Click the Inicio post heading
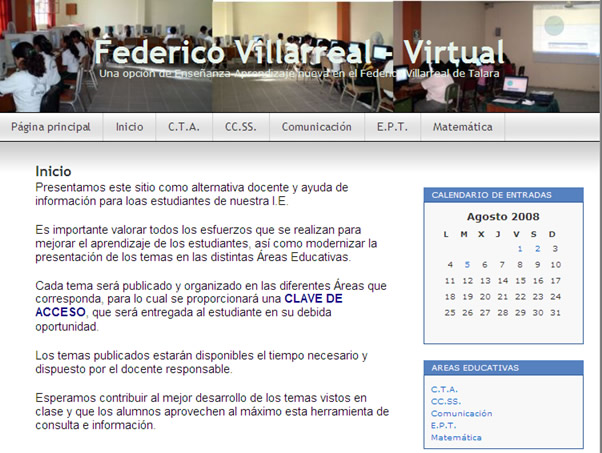 [53, 171]
